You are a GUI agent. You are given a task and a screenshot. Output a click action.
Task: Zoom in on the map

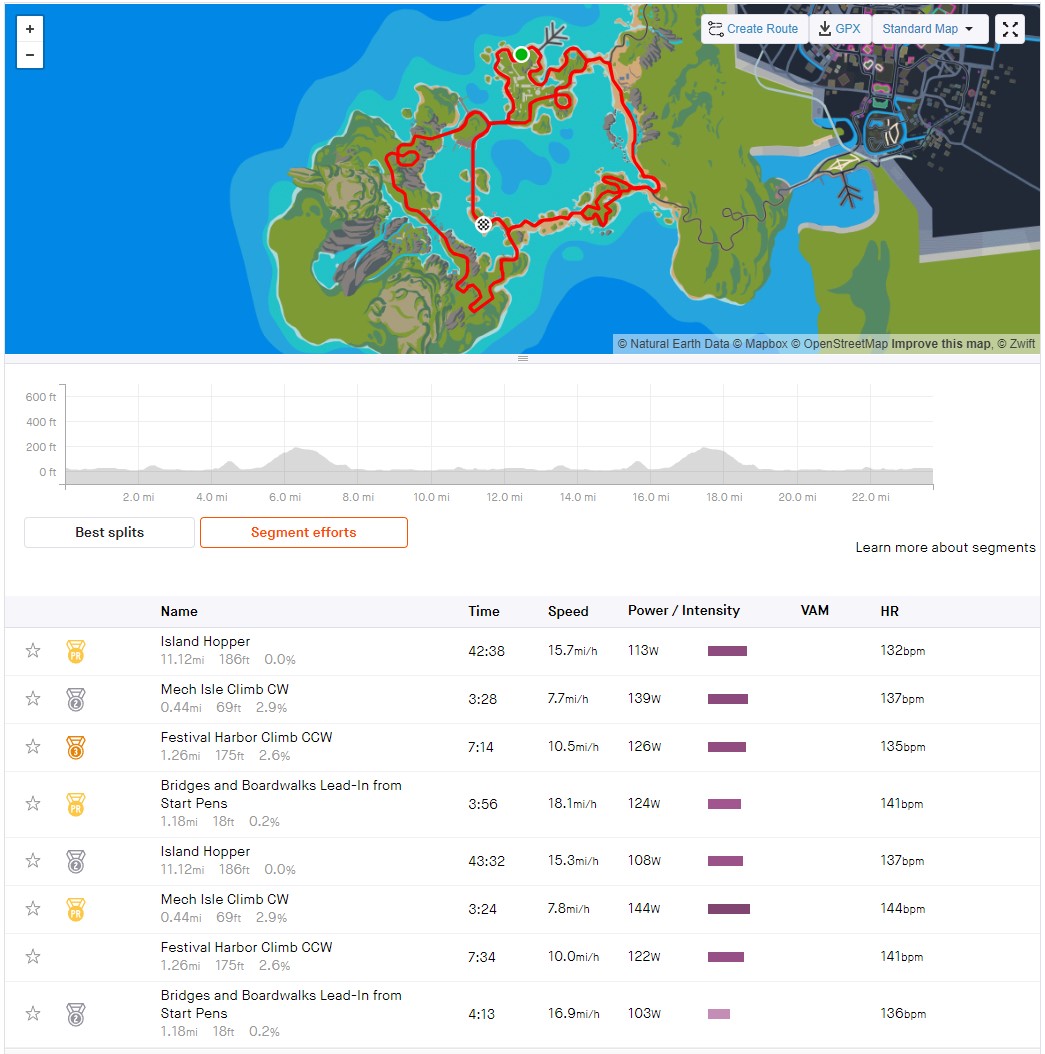30,30
